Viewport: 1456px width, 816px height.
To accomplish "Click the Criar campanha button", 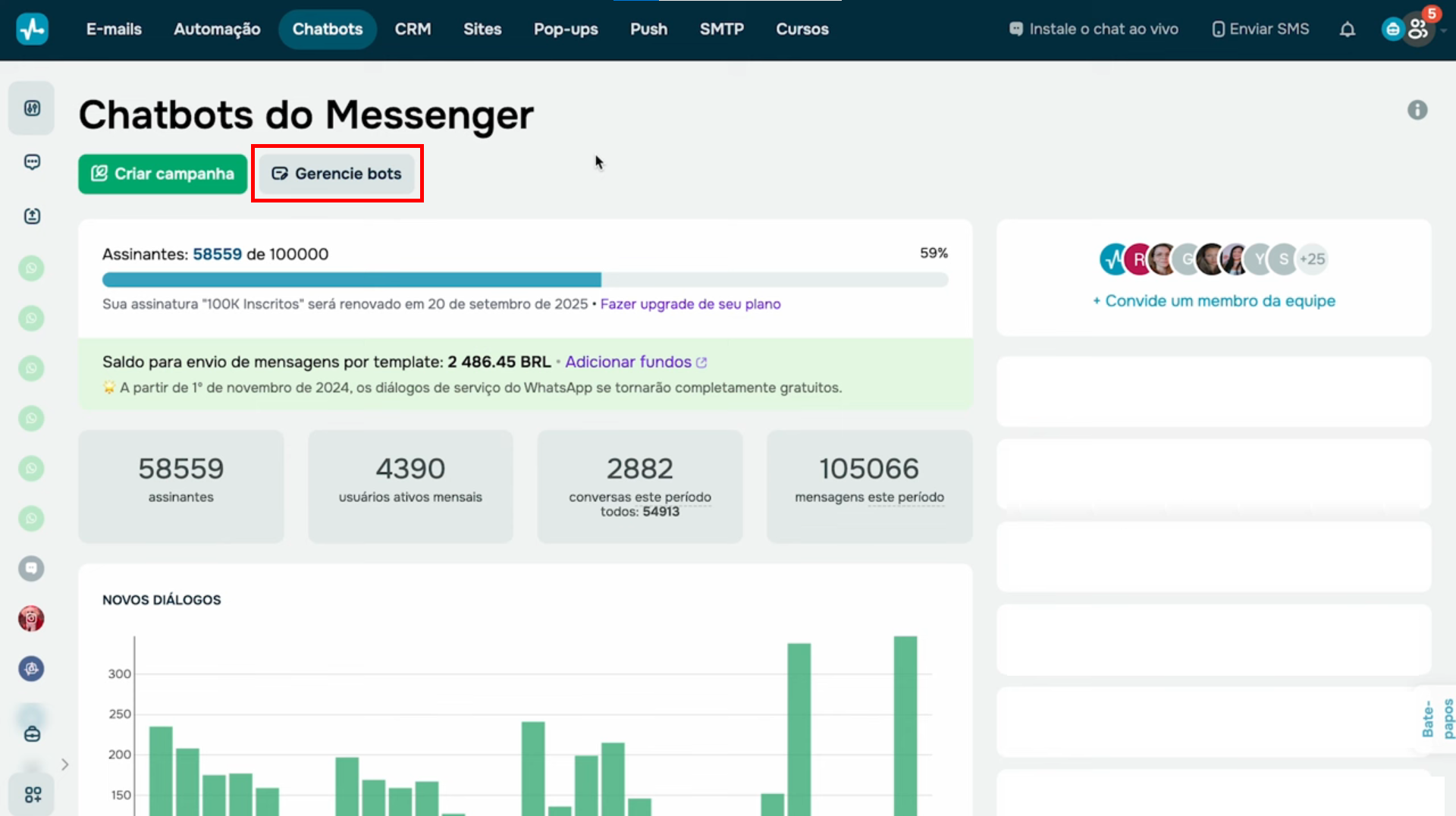I will click(x=162, y=174).
